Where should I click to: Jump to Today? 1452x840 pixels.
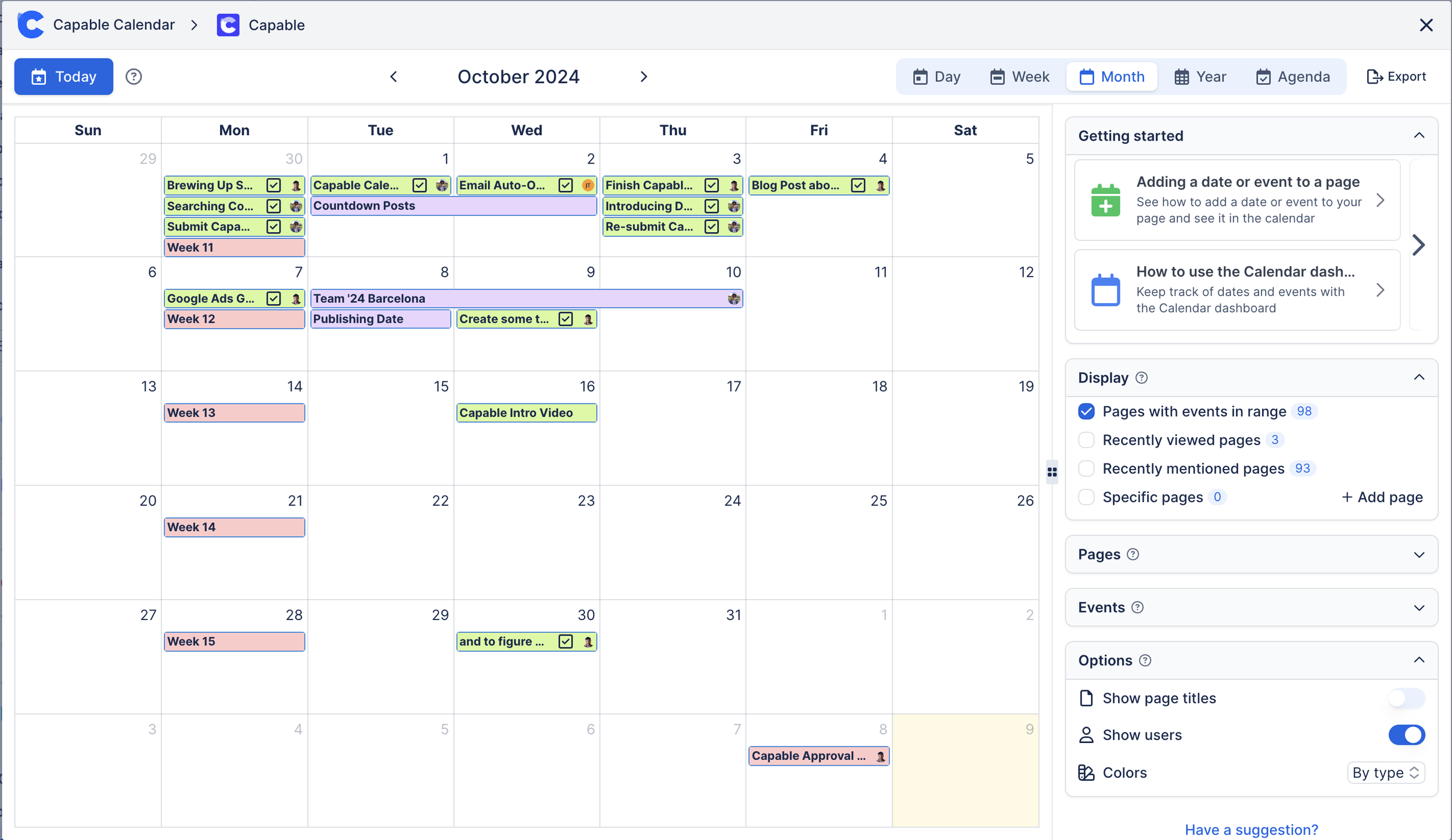pyautogui.click(x=64, y=77)
